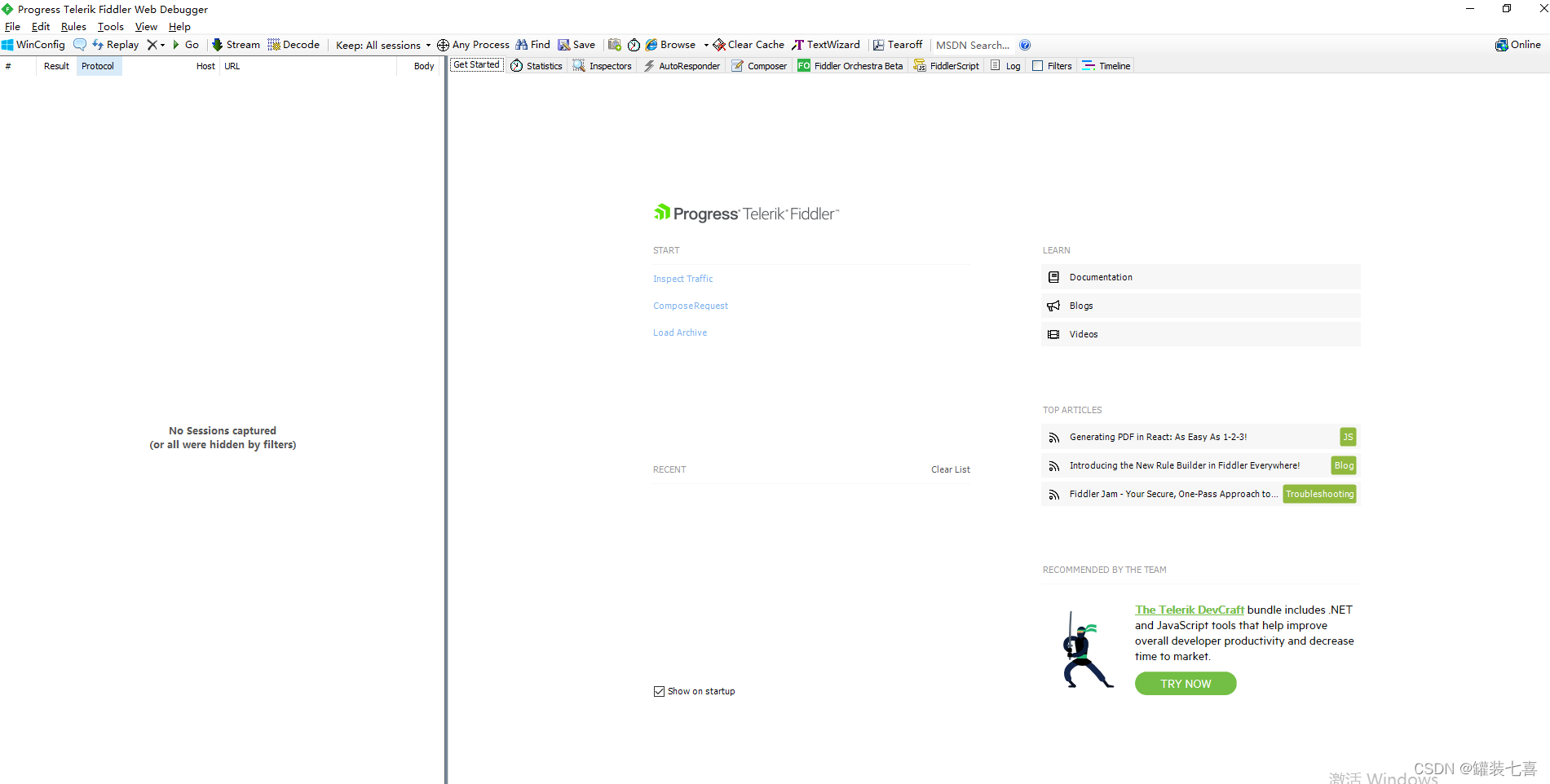Open Find sessions binoculars tool
Viewport: 1550px width, 784px height.
(533, 45)
